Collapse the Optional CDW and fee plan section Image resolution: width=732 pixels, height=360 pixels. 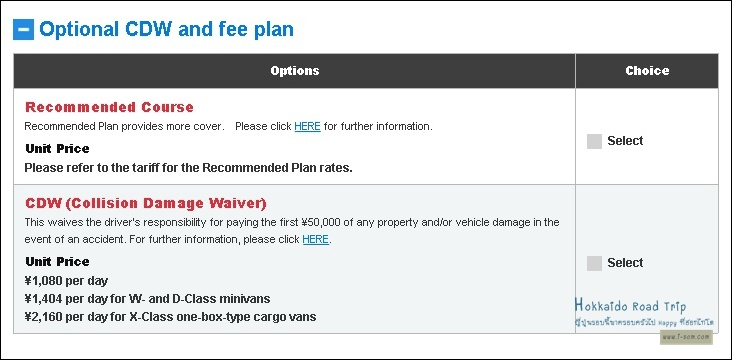tap(23, 29)
